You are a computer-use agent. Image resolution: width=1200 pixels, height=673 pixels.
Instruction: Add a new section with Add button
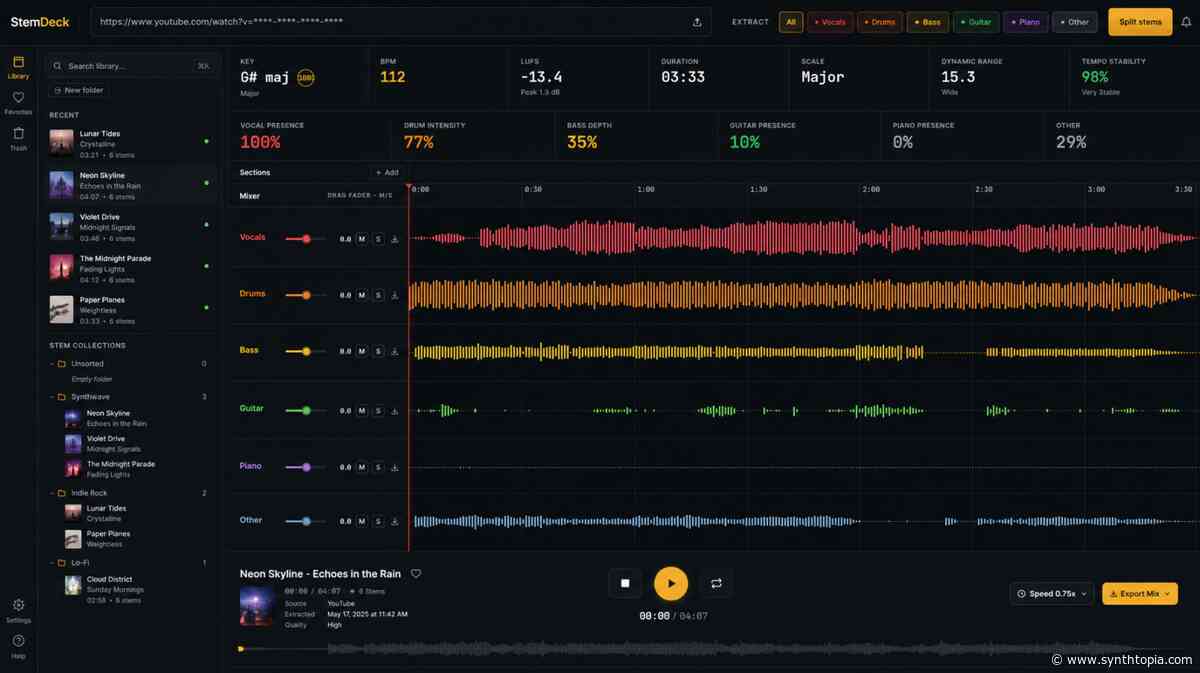click(x=386, y=172)
